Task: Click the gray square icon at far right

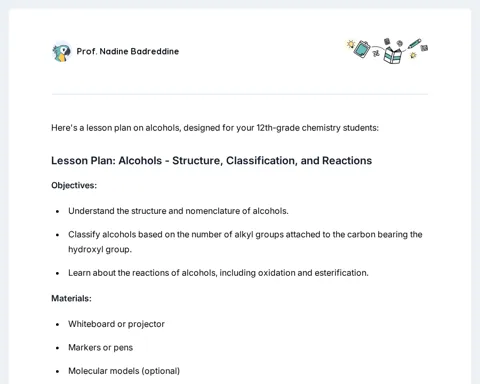Action: (x=424, y=48)
